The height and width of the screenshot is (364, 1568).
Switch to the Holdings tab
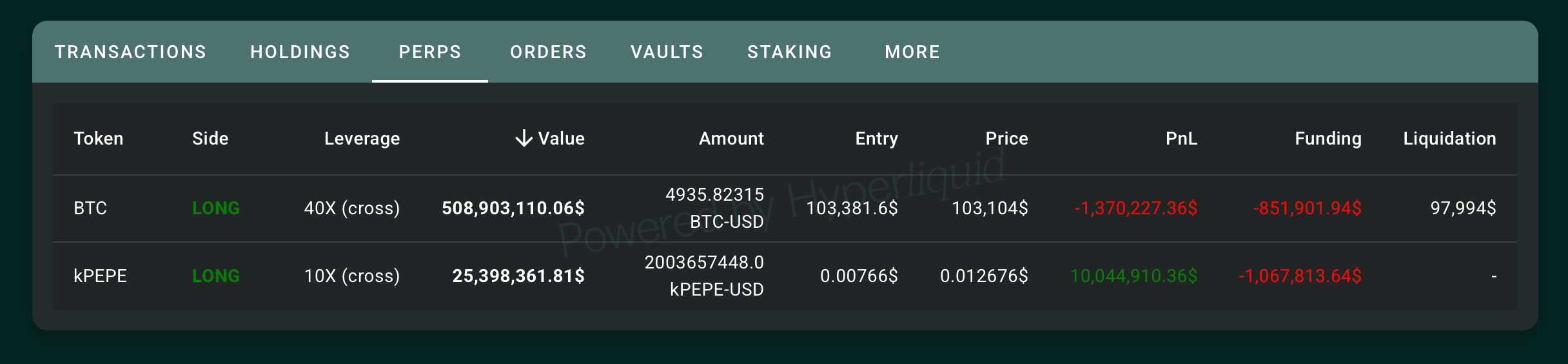300,52
